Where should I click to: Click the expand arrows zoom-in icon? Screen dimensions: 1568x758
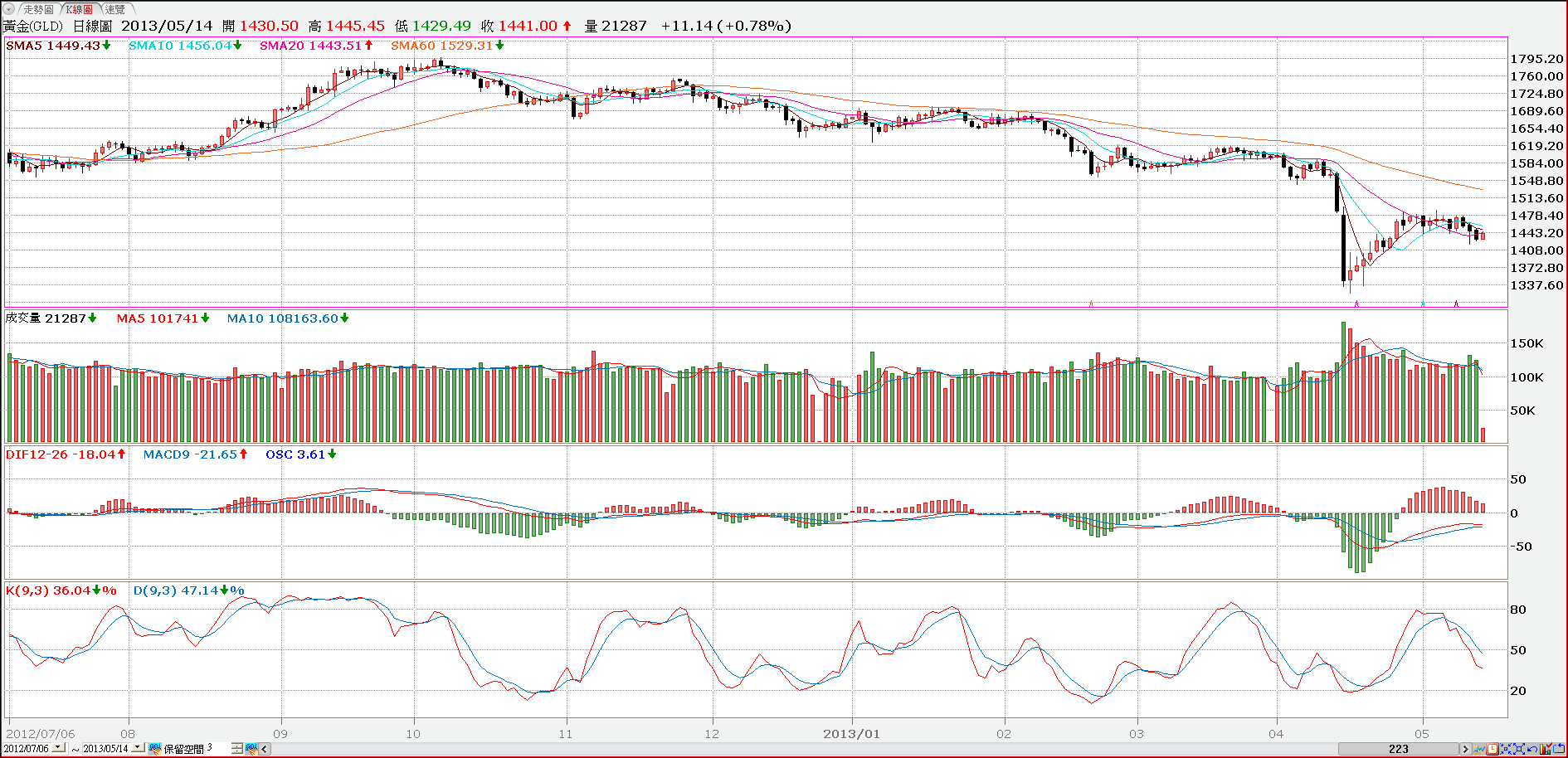click(1519, 749)
